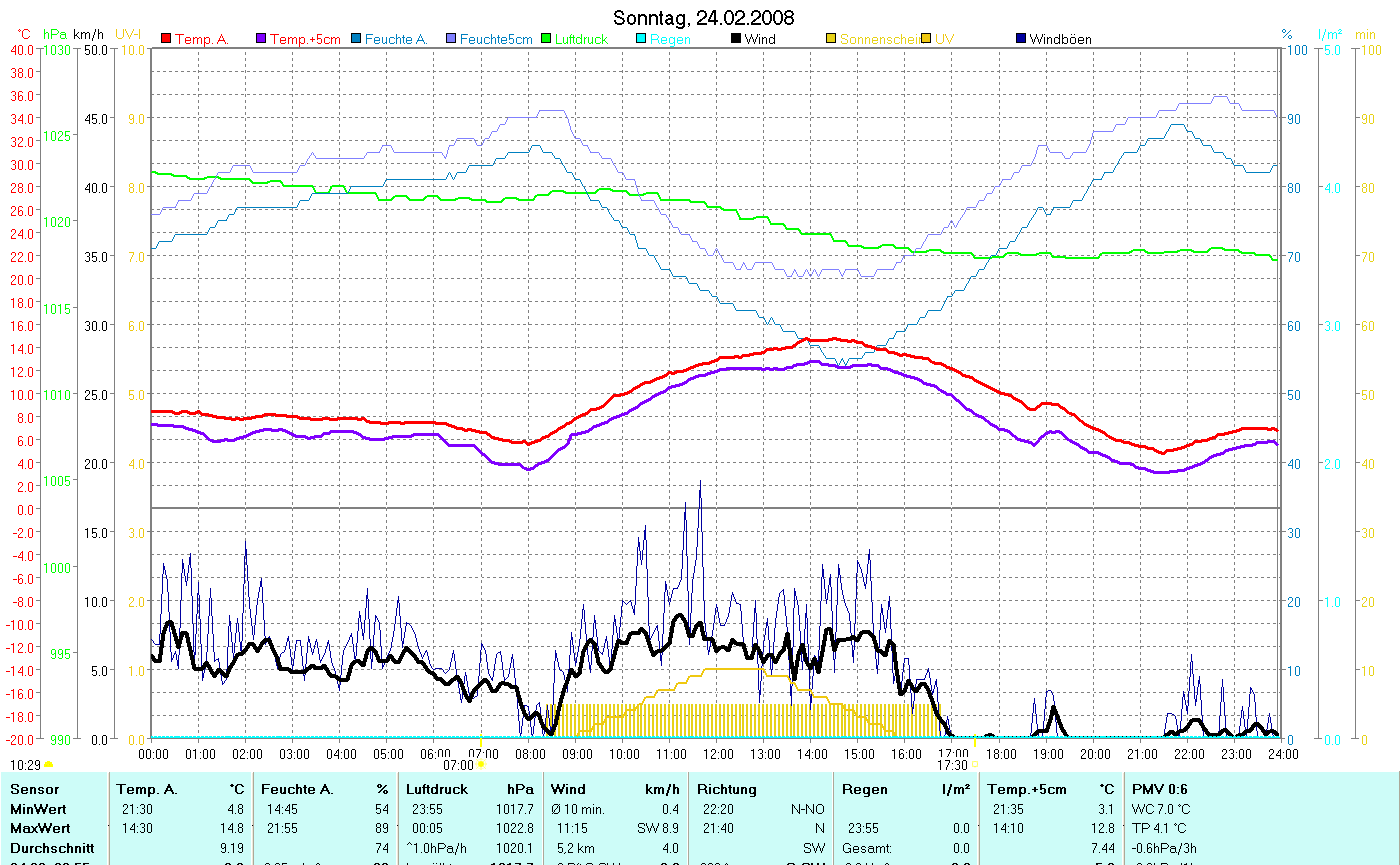The width and height of the screenshot is (1400, 865).
Task: Click the 10:29 timestamp below the chart
Action: [x=26, y=765]
